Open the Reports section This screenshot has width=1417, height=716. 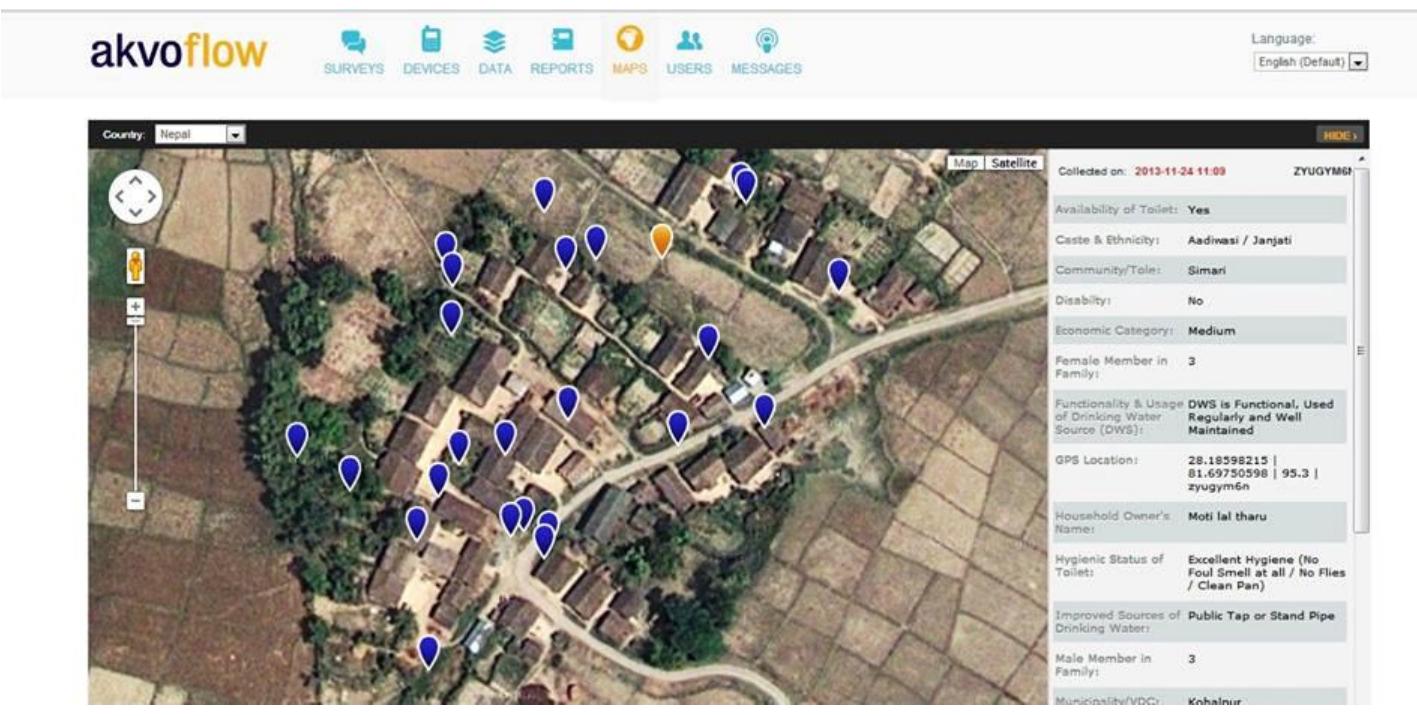pos(561,53)
